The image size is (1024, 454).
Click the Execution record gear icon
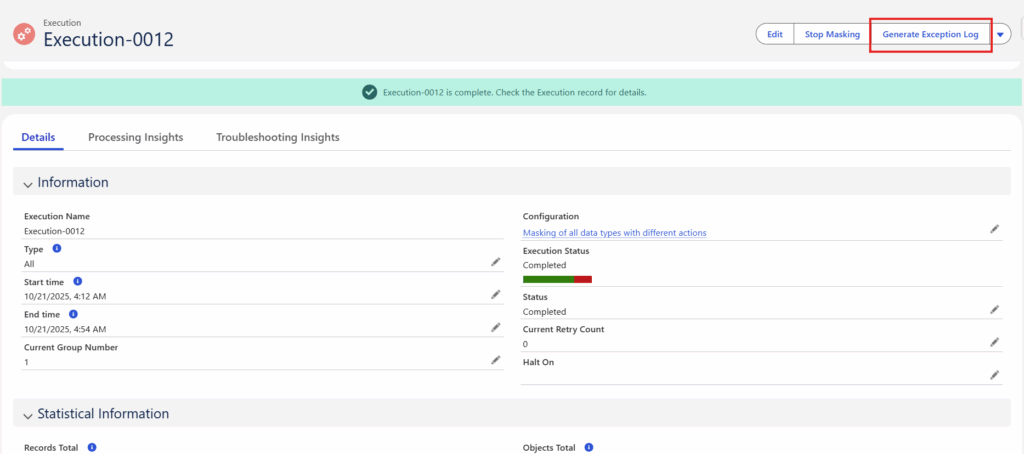24,33
